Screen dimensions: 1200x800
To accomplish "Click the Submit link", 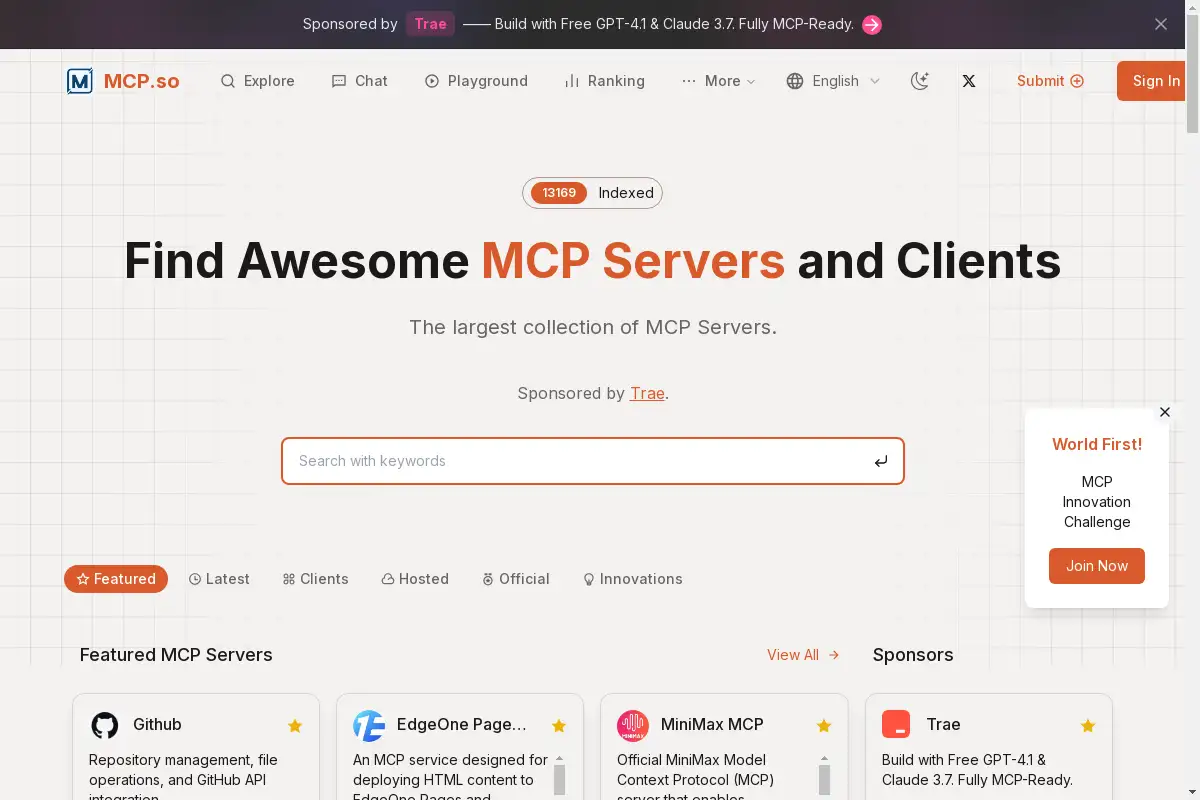I will click(x=1050, y=81).
